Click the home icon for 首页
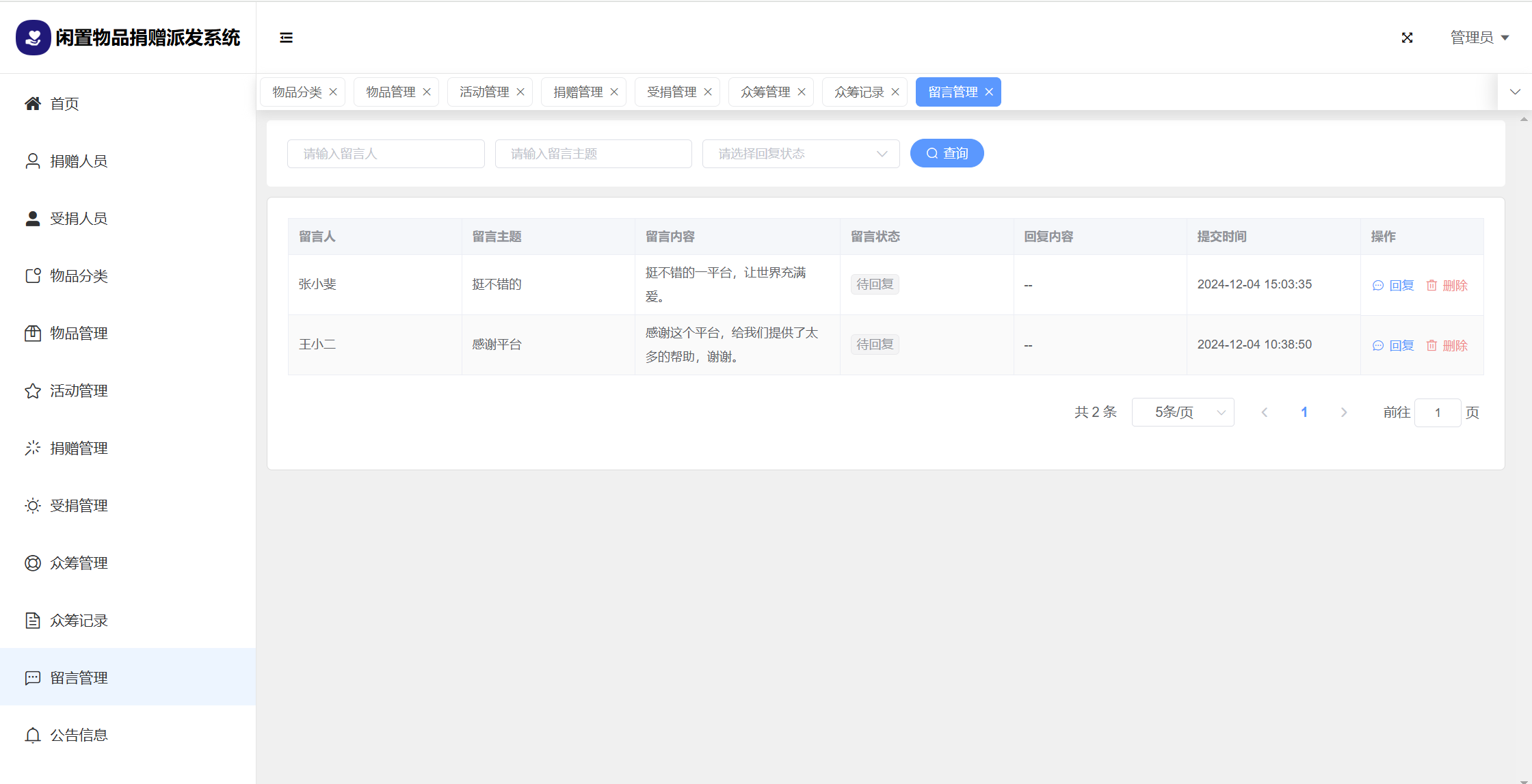This screenshot has width=1532, height=784. (x=33, y=103)
